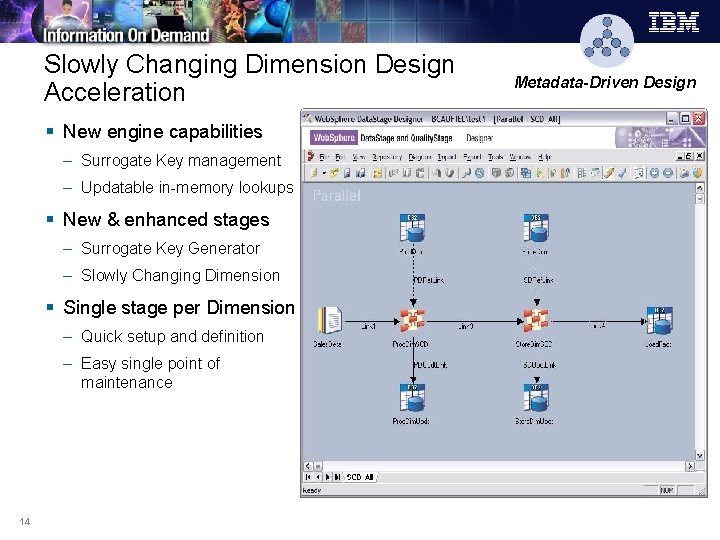The width and height of the screenshot is (720, 540).
Task: Open the Import menu
Action: point(447,157)
